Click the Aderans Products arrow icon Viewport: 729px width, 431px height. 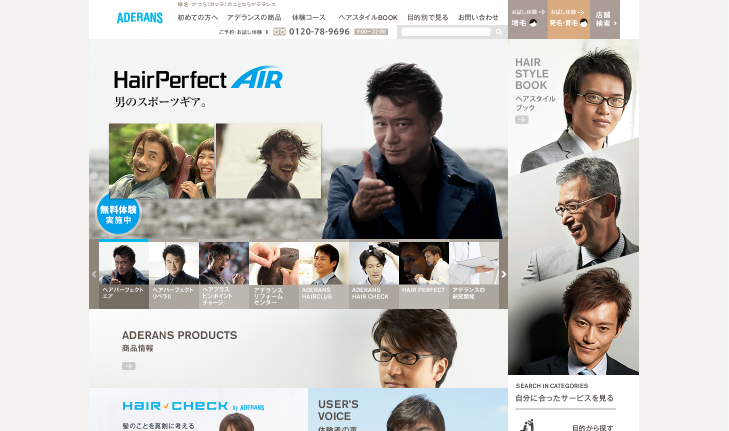[129, 366]
